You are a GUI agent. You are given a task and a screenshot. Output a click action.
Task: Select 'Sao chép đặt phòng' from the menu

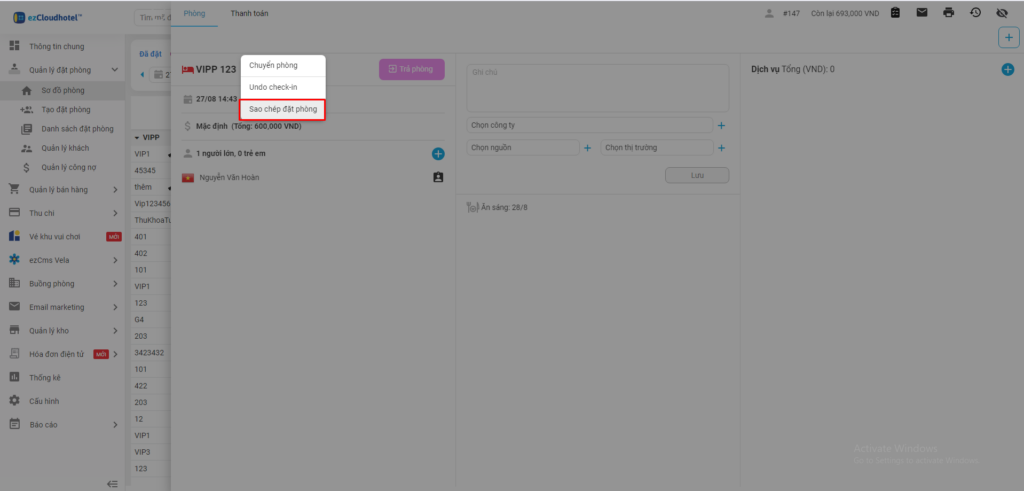283,109
